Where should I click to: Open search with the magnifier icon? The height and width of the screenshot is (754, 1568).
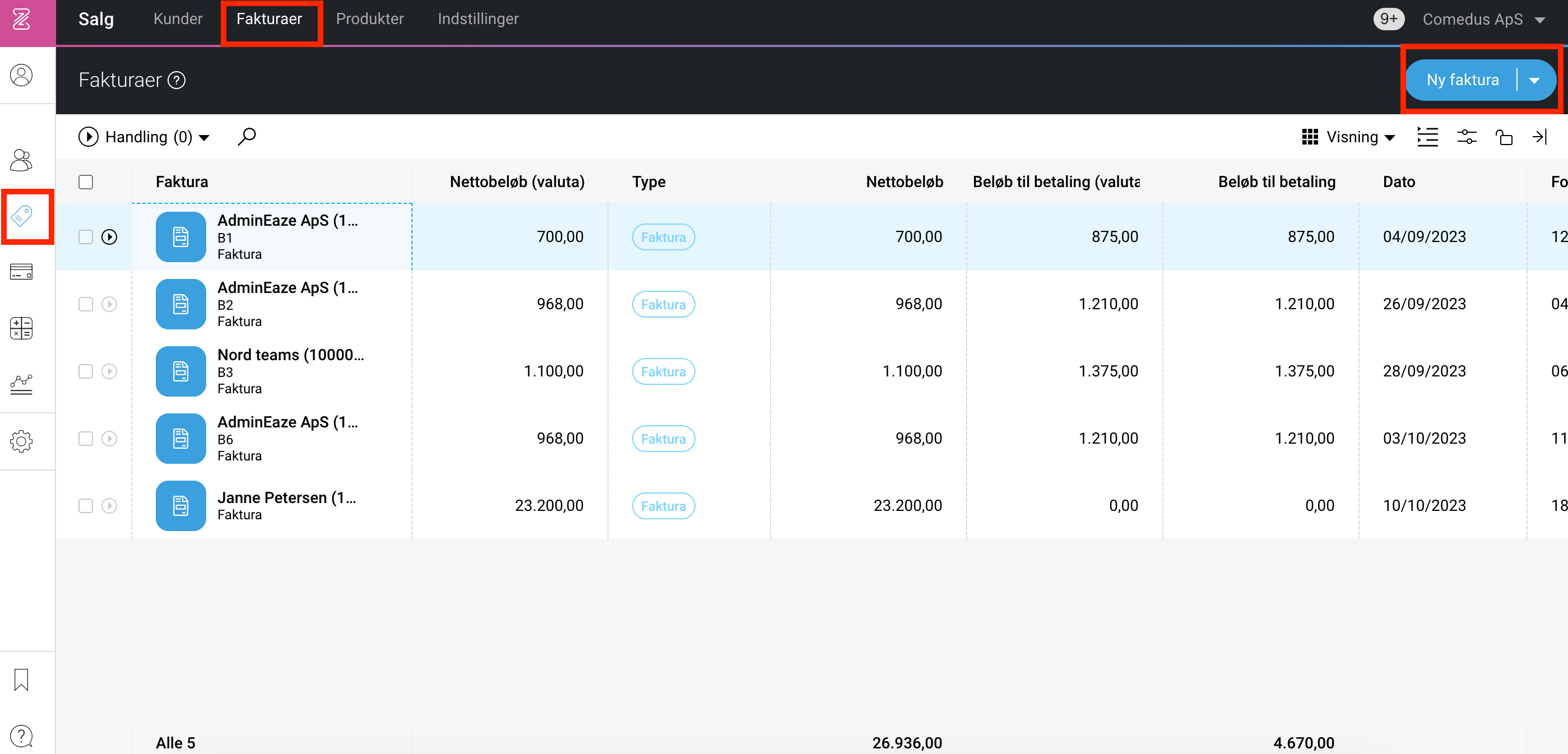pos(247,137)
